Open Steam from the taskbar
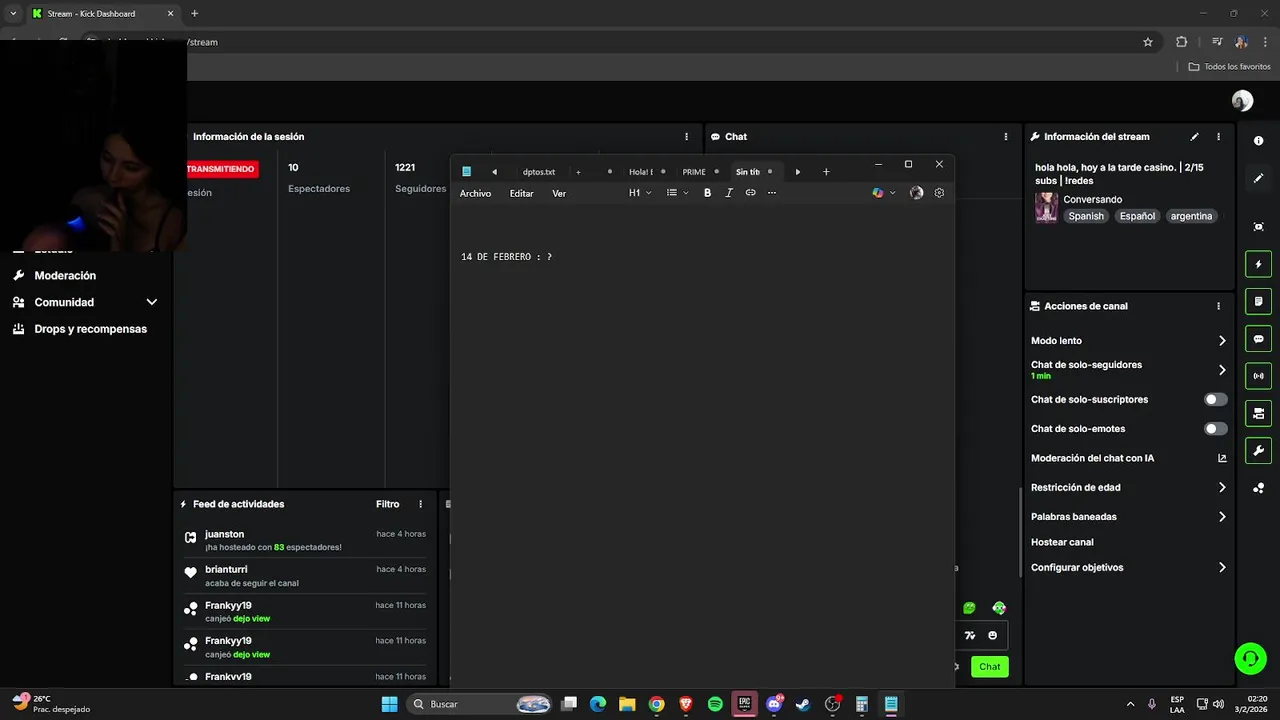This screenshot has height=720, width=1280. click(802, 704)
